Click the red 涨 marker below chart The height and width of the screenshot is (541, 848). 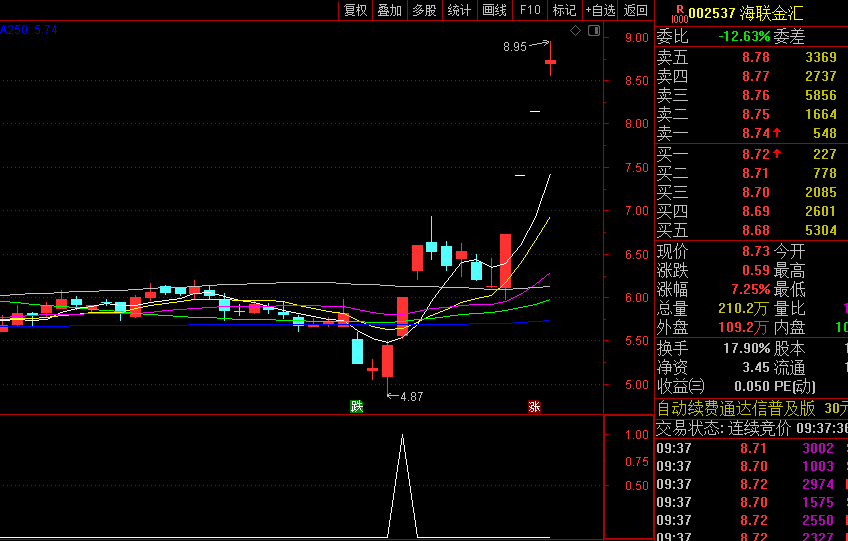(534, 407)
